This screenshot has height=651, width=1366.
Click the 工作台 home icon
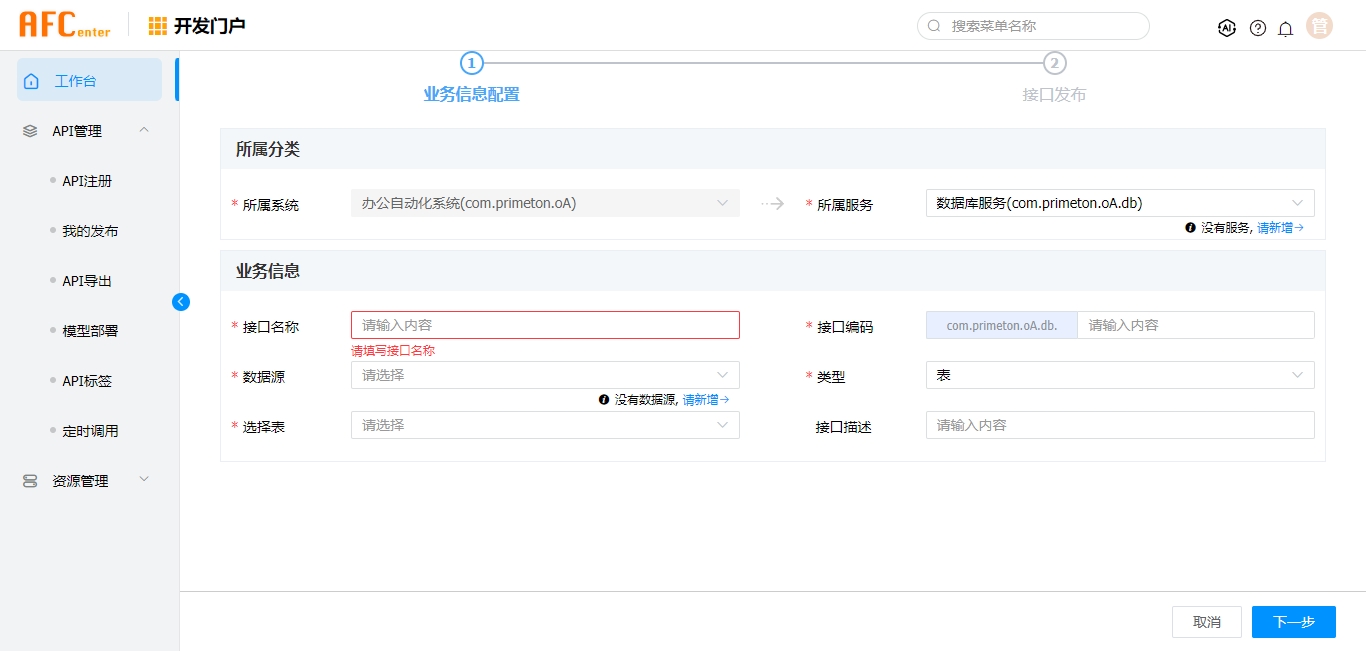click(x=31, y=81)
